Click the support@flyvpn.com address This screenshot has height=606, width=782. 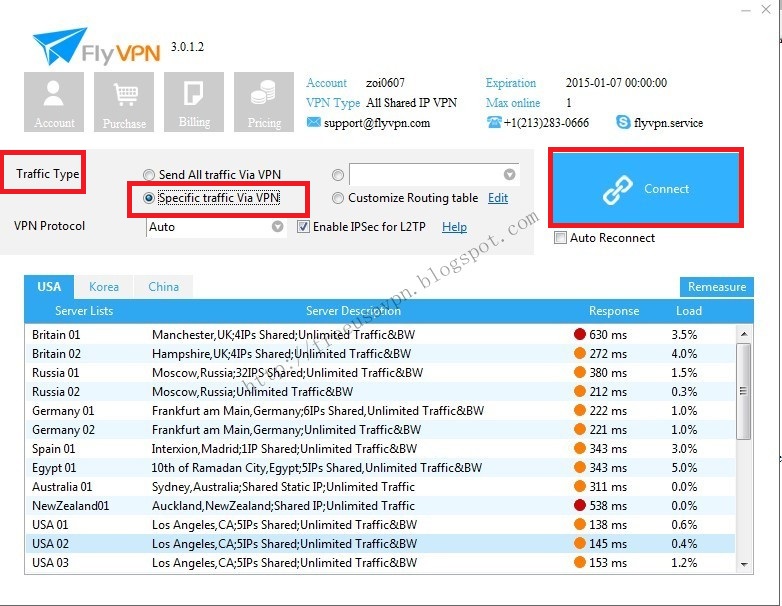pos(377,123)
